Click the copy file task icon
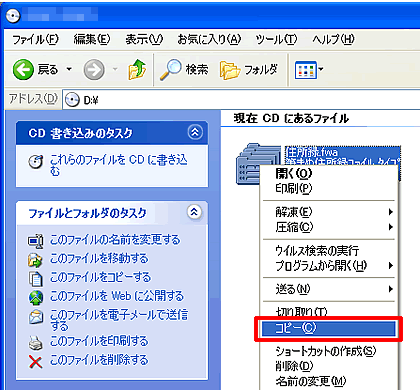This screenshot has height=390, width=420. pyautogui.click(x=36, y=279)
